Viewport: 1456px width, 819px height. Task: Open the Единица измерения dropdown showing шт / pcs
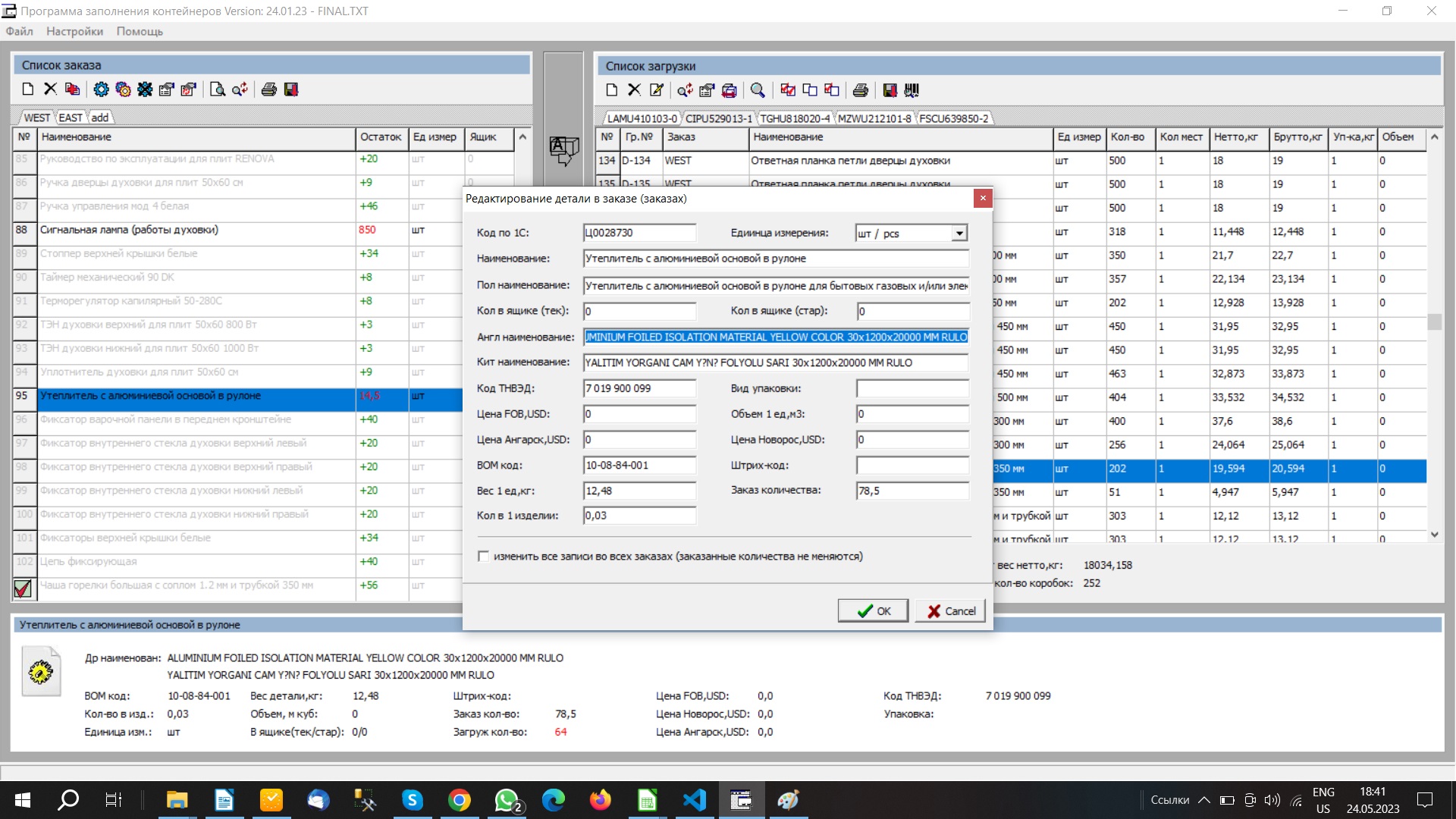point(959,233)
